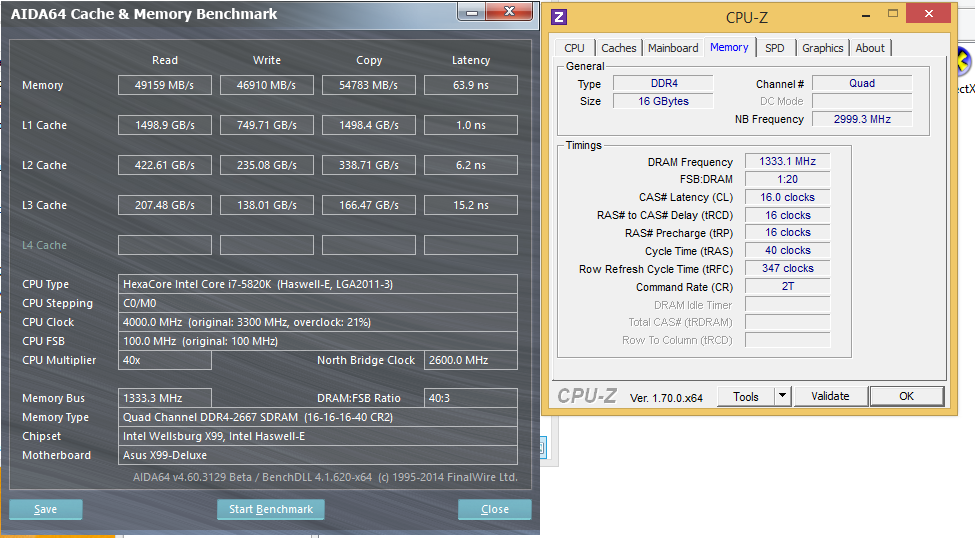The image size is (975, 538).
Task: Click the Command Rate value 2T
Action: coord(787,287)
